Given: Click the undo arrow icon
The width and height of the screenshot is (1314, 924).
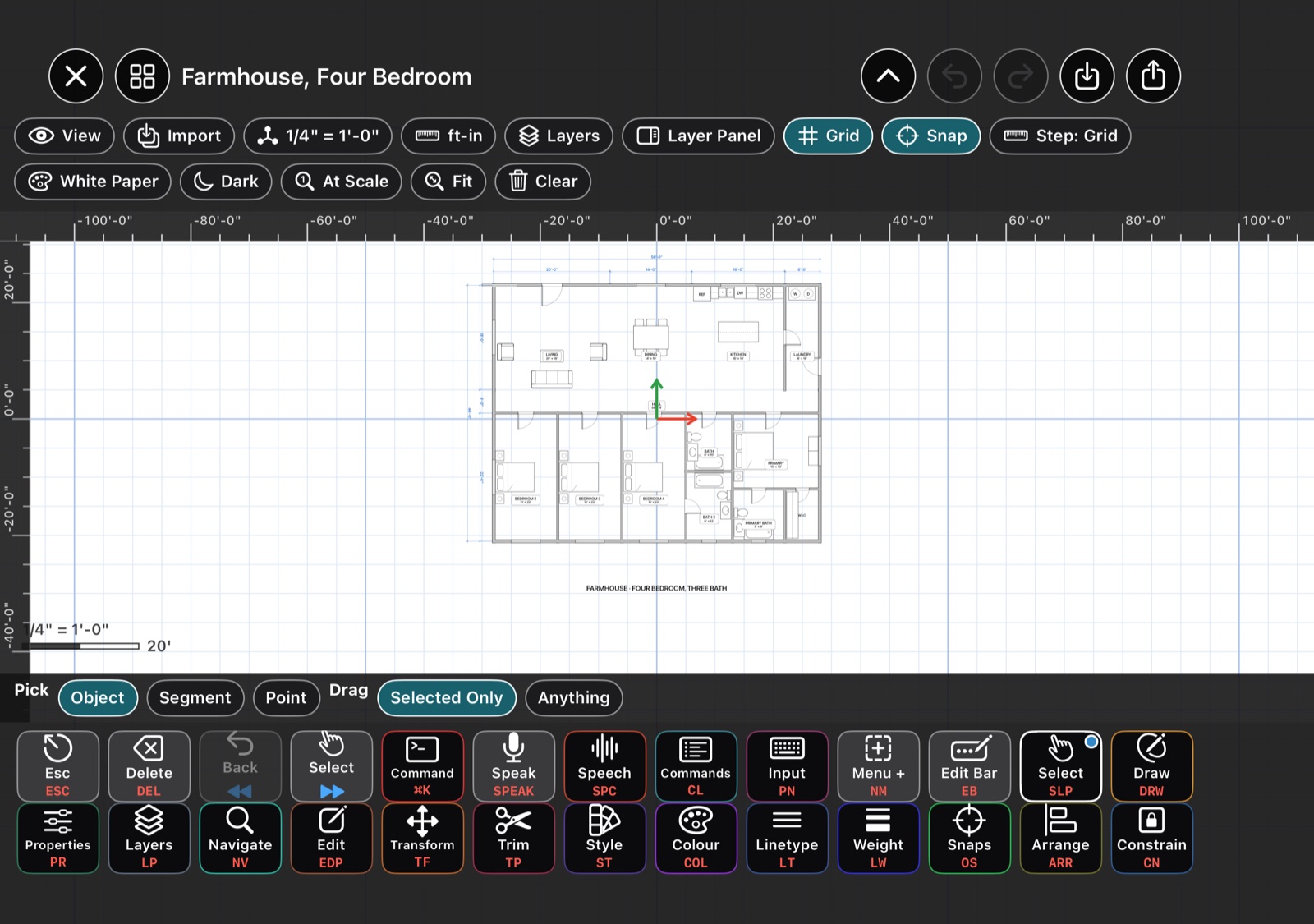Looking at the screenshot, I should pyautogui.click(x=954, y=76).
